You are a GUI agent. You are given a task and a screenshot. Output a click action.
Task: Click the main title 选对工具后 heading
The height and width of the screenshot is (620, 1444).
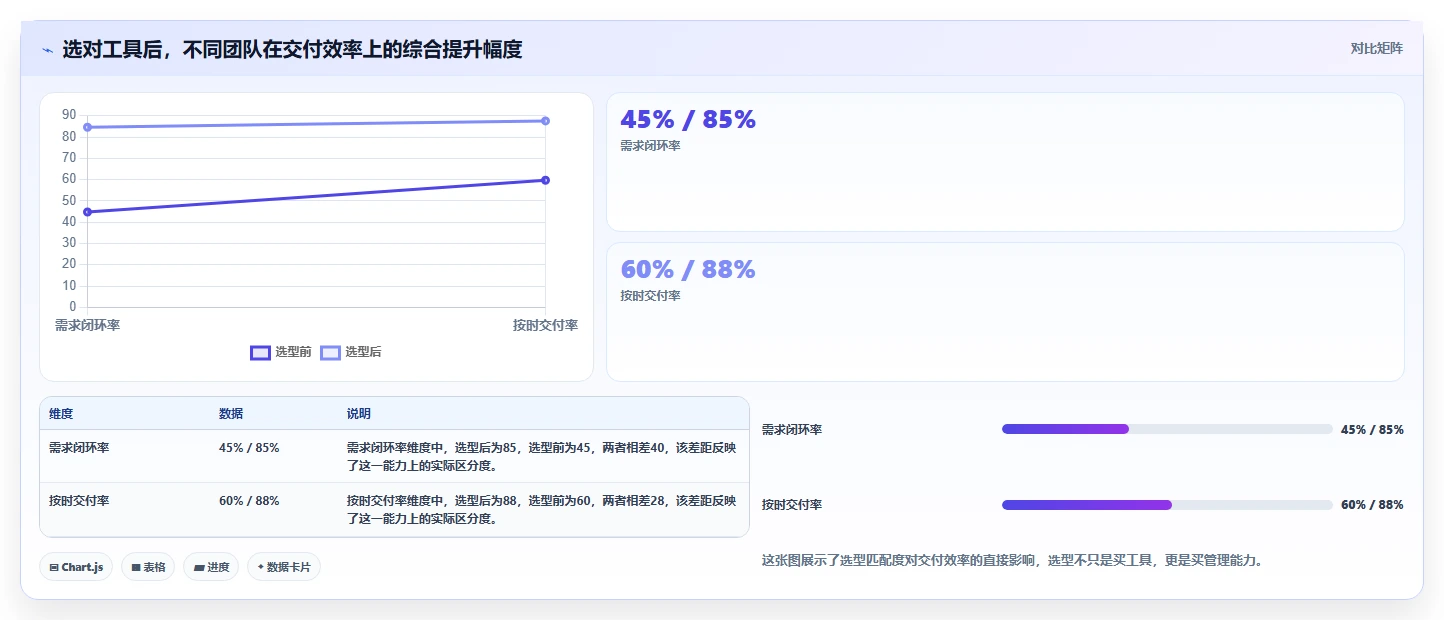point(292,49)
